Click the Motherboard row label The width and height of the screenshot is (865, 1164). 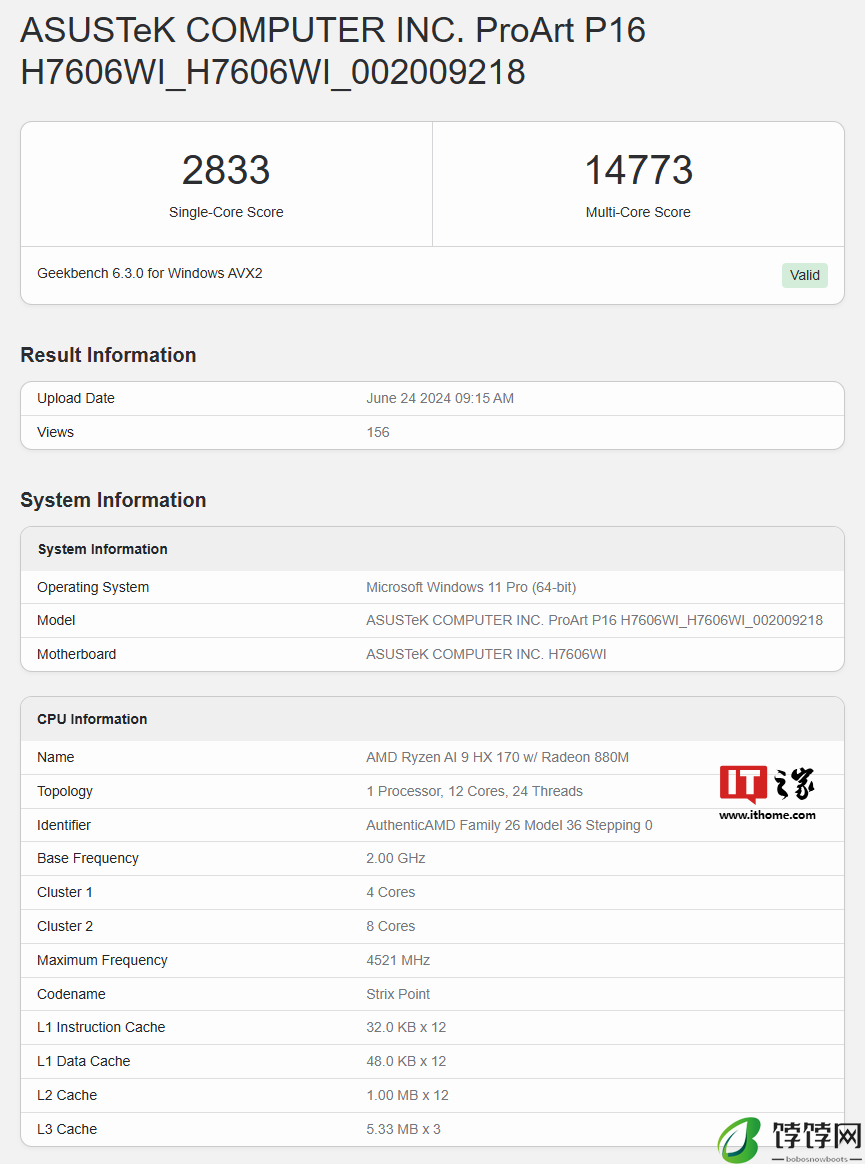click(x=76, y=654)
